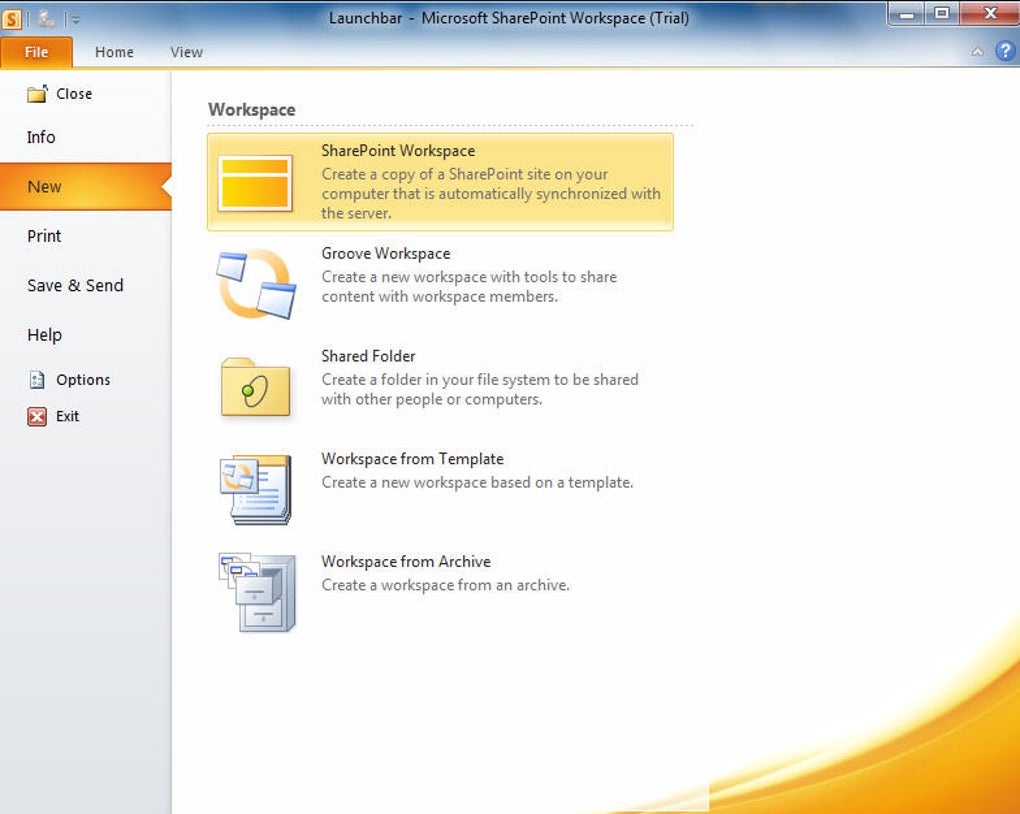Click the red Exit icon
Screen dimensions: 1020x814
point(37,416)
